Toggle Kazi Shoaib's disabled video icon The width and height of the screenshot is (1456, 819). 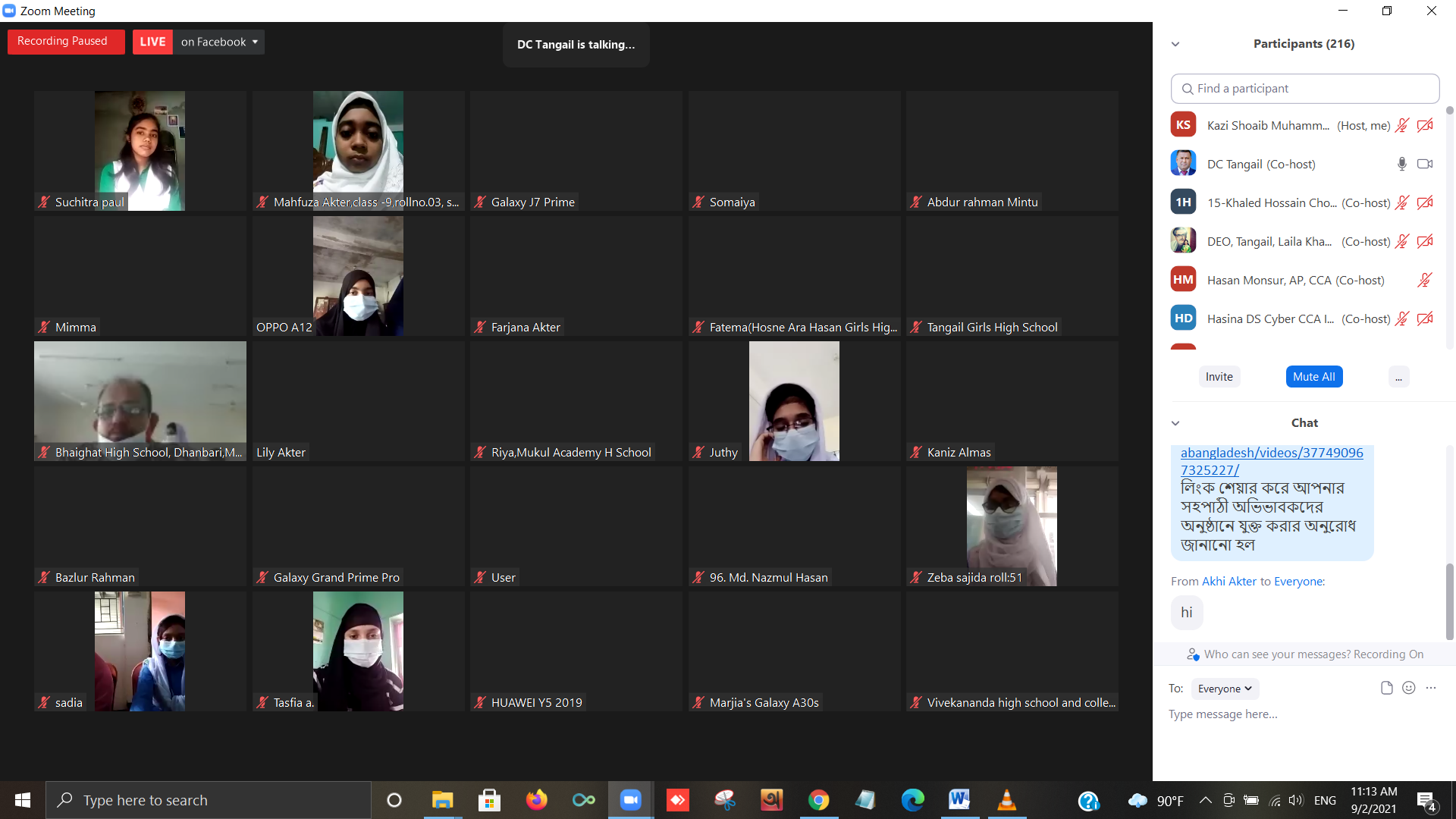[x=1425, y=125]
